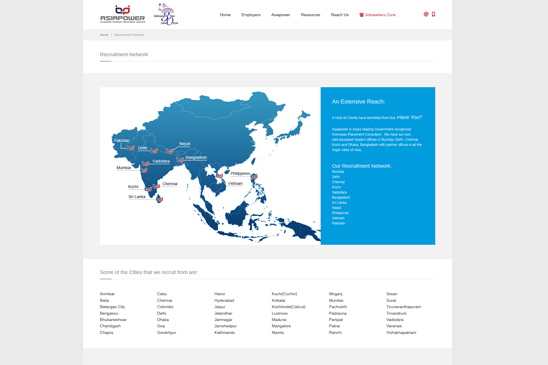Click the 30 years anniversary logo
This screenshot has height=365, width=548.
pos(166,14)
